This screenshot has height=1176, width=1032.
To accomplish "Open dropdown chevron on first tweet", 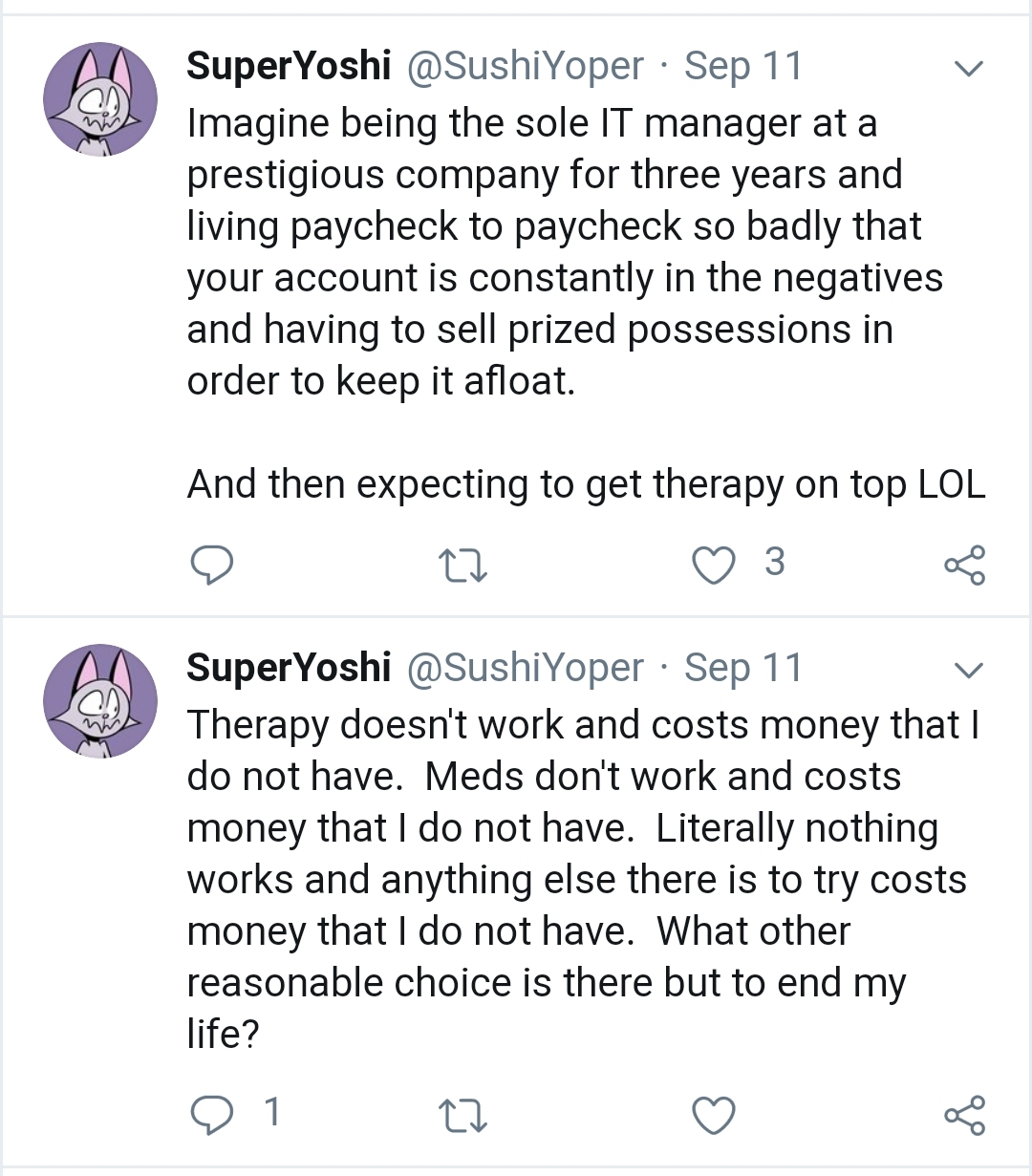I will click(x=969, y=69).
